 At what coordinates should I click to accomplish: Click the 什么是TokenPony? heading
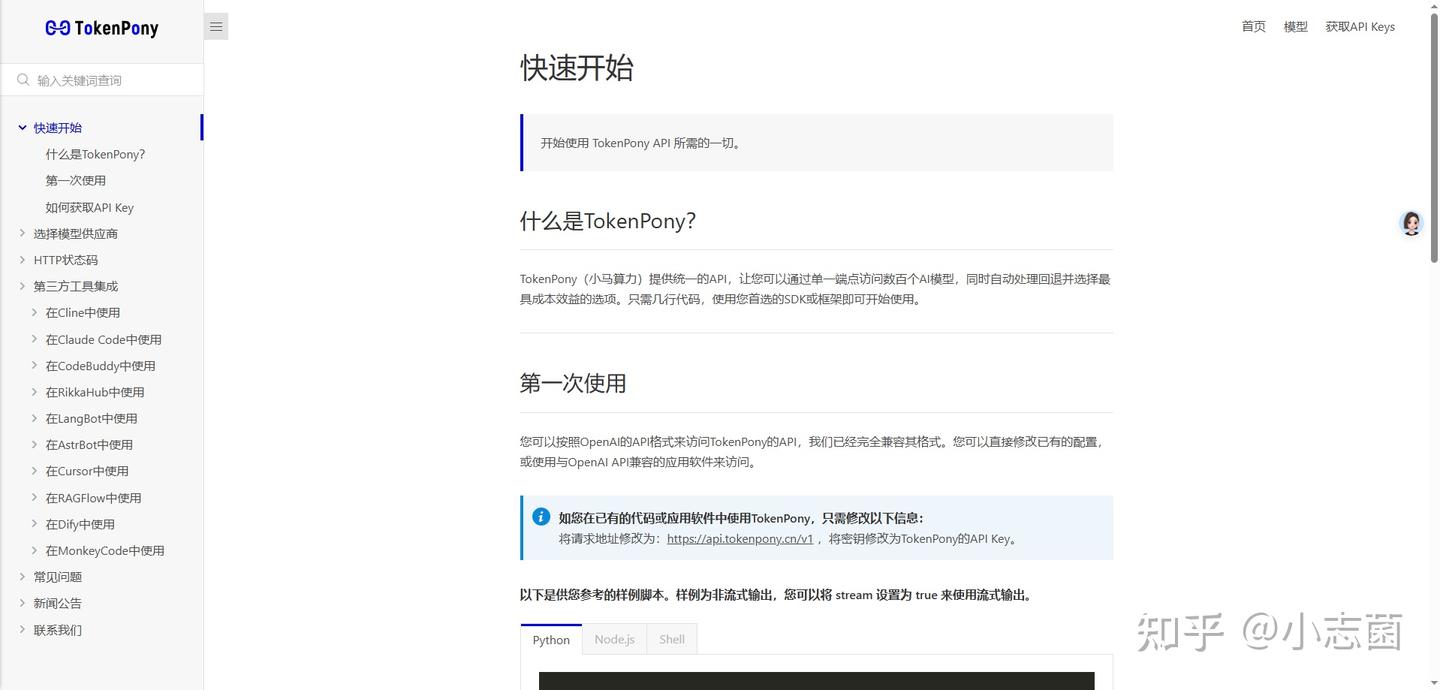click(x=607, y=221)
